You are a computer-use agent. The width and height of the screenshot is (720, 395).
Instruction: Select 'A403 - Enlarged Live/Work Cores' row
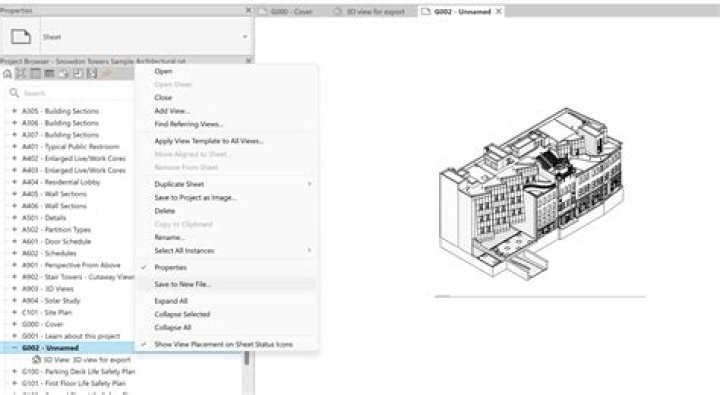[73, 170]
